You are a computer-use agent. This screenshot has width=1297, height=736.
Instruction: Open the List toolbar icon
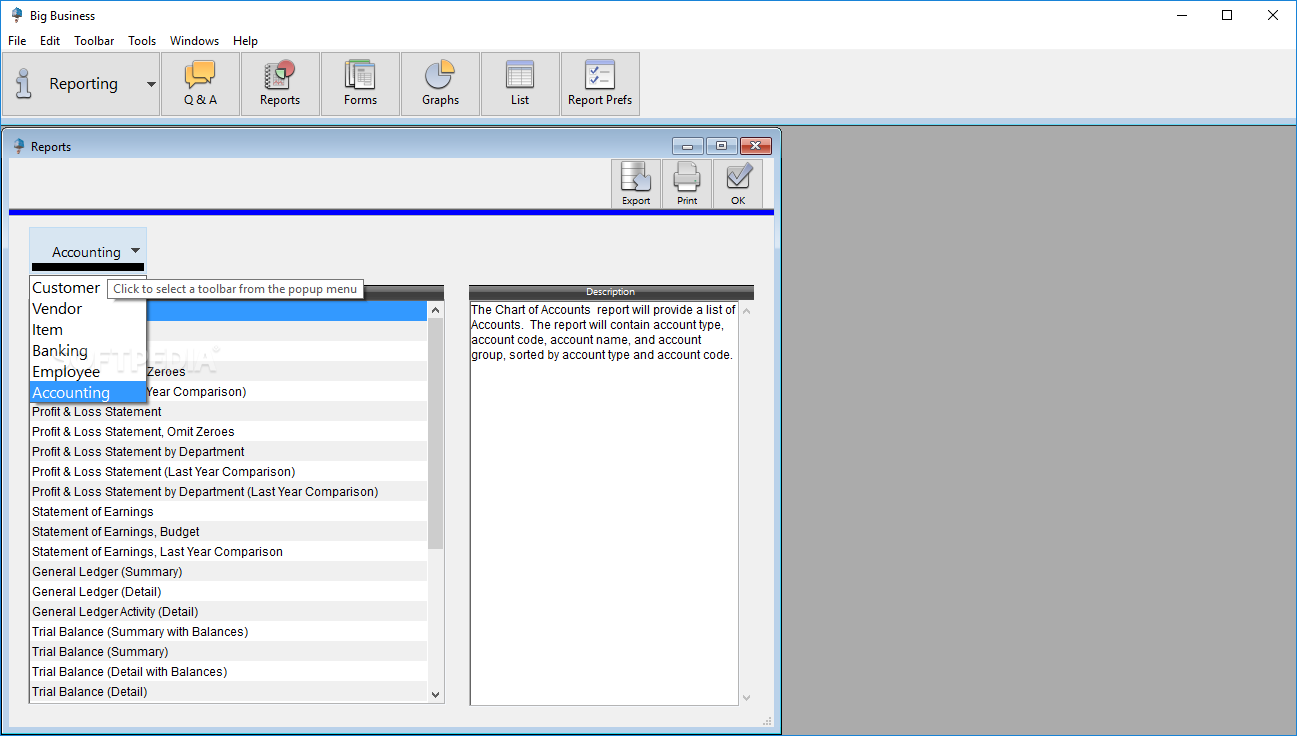click(x=520, y=84)
